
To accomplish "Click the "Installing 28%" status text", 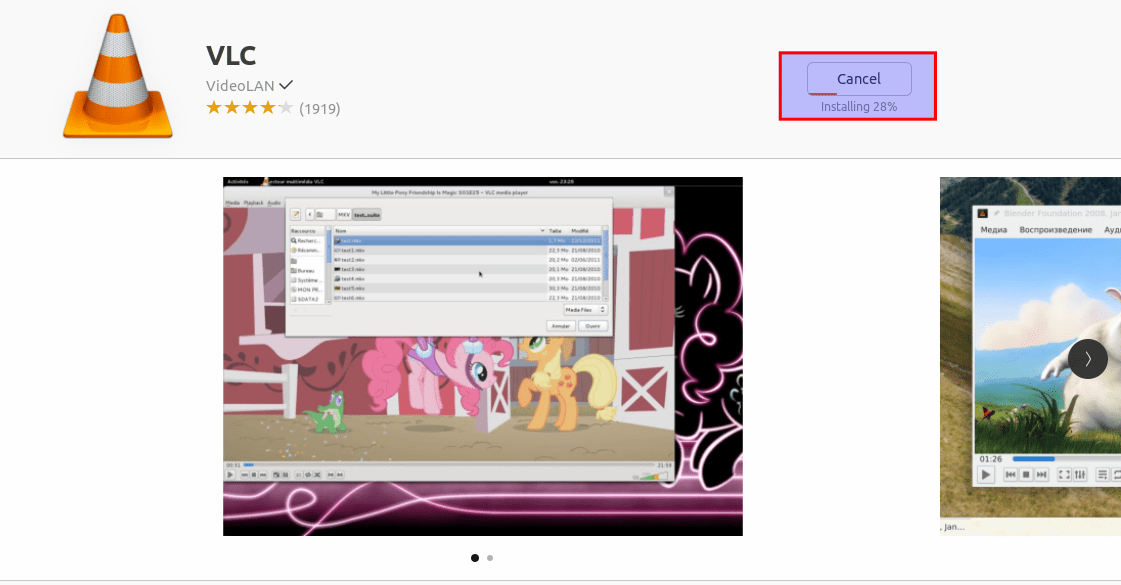I will click(x=859, y=107).
